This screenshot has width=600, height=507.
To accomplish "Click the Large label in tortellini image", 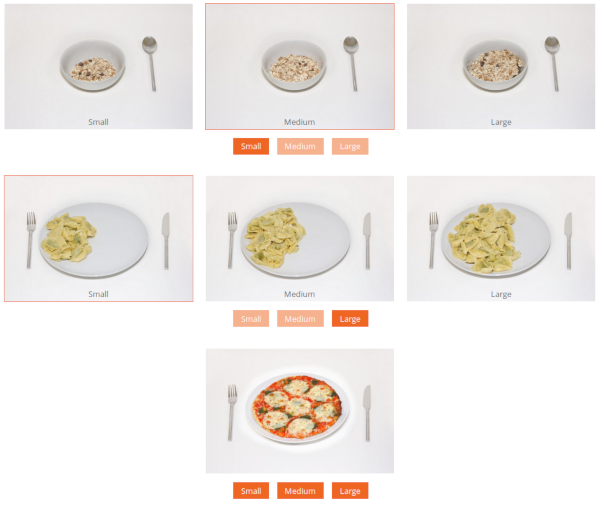I will click(501, 294).
